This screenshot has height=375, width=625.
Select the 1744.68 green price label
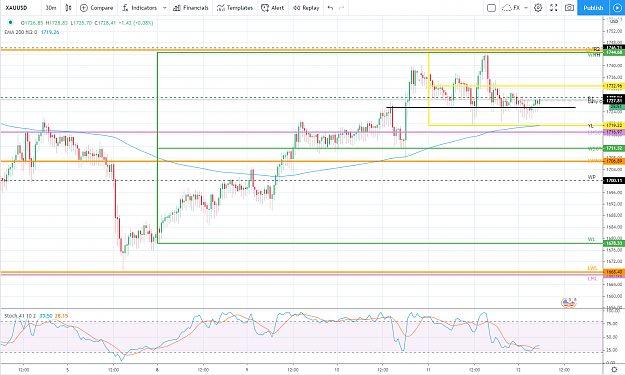tap(614, 52)
